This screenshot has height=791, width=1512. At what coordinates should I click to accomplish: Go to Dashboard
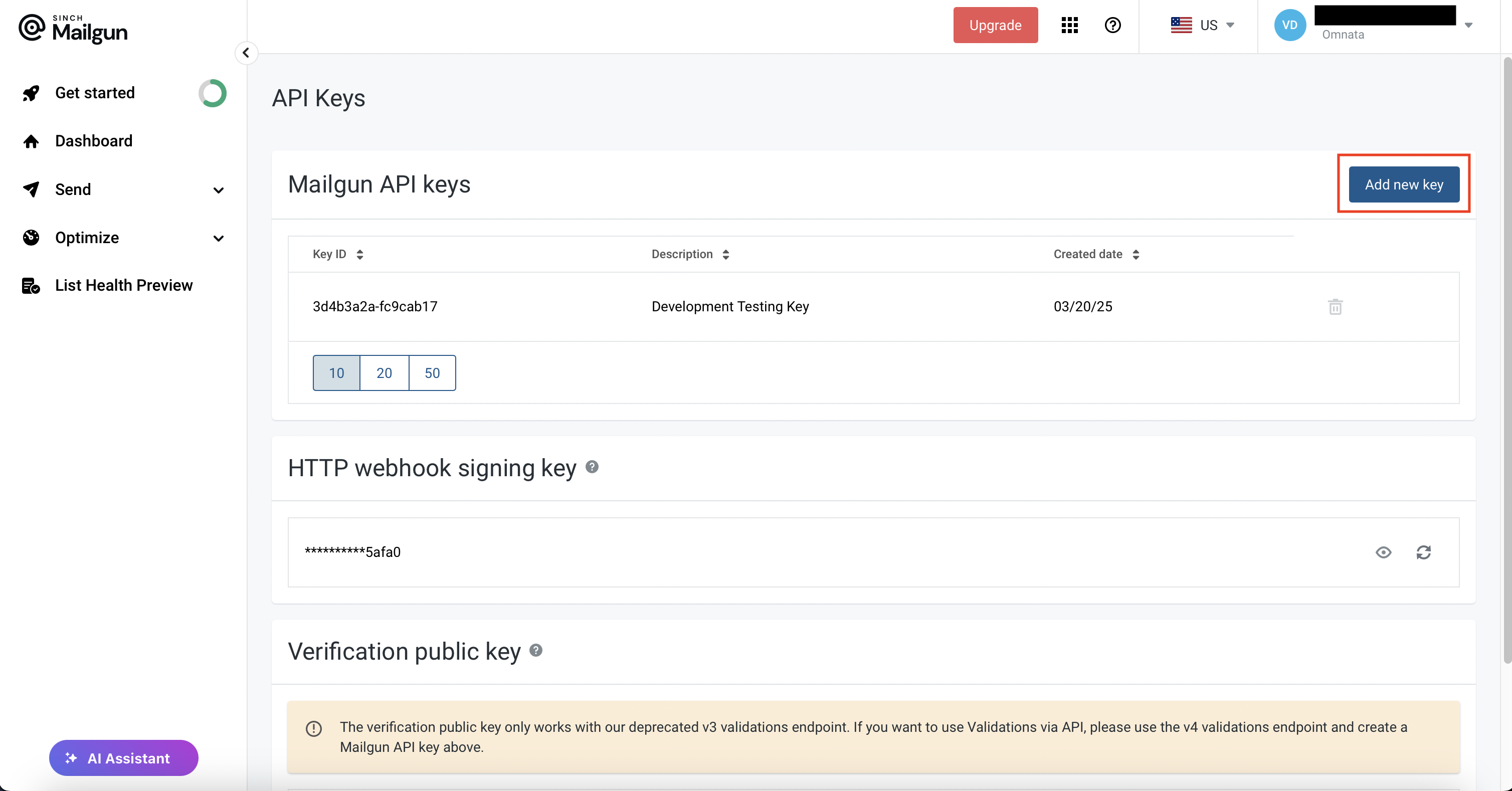click(93, 141)
